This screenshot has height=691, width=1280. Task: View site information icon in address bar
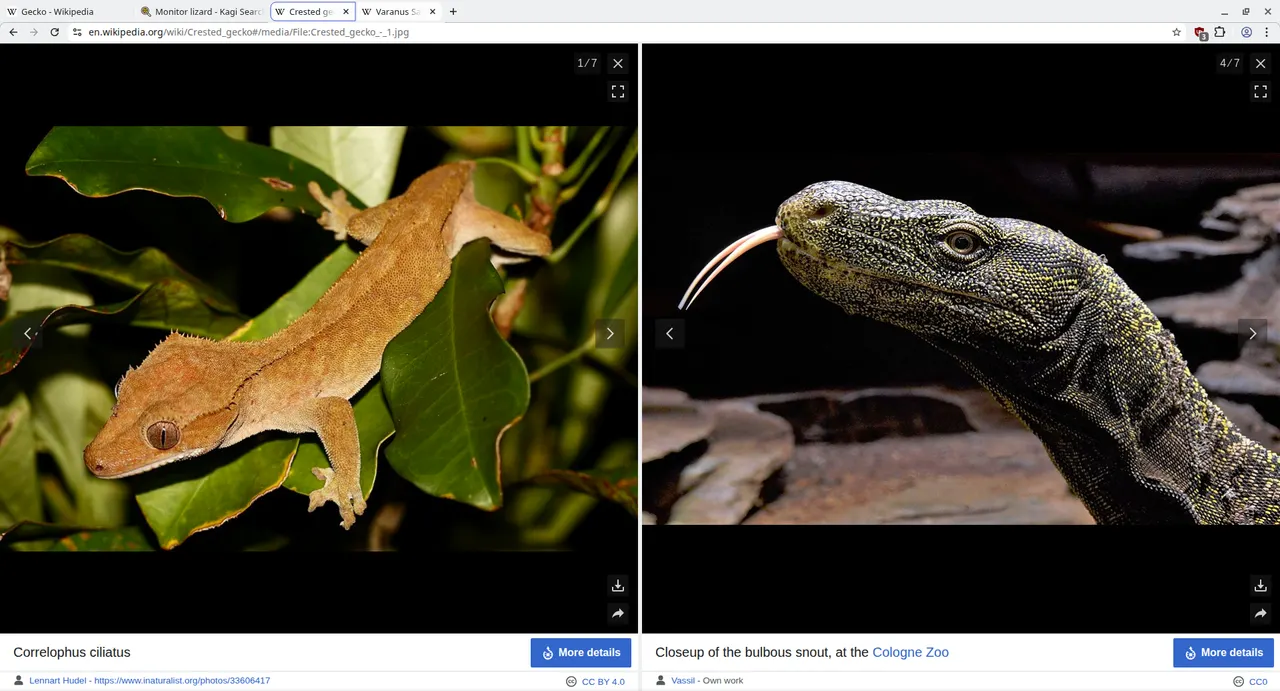click(x=77, y=32)
